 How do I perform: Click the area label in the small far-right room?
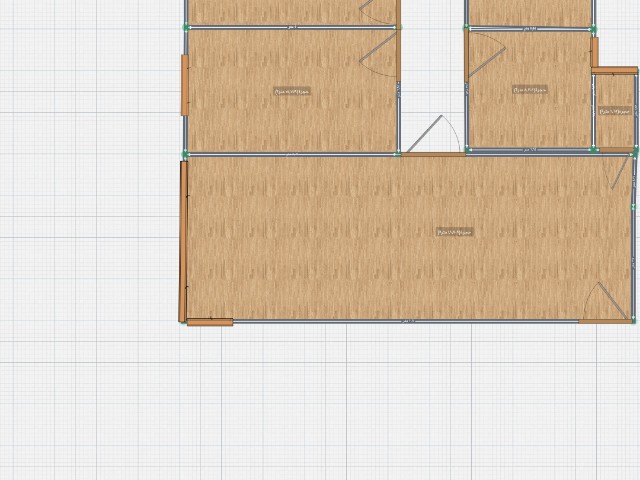614,113
